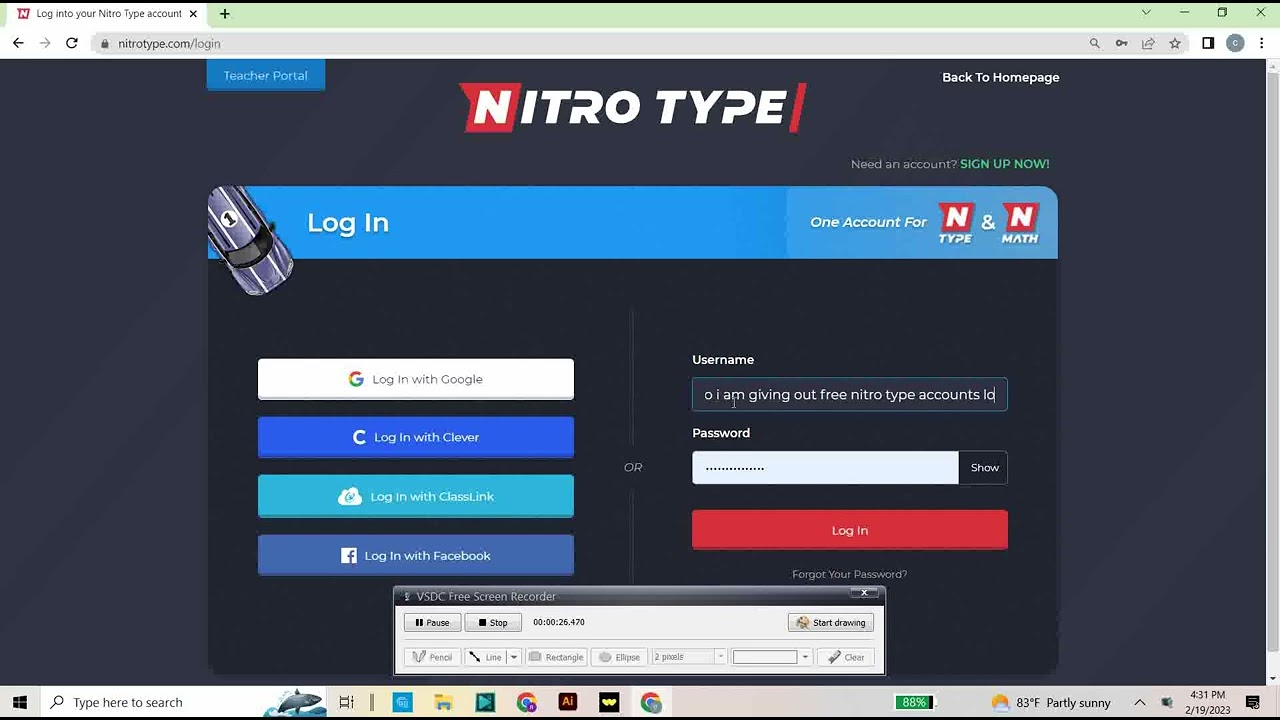Image resolution: width=1280 pixels, height=720 pixels.
Task: Click the browser forward arrow
Action: coord(45,43)
